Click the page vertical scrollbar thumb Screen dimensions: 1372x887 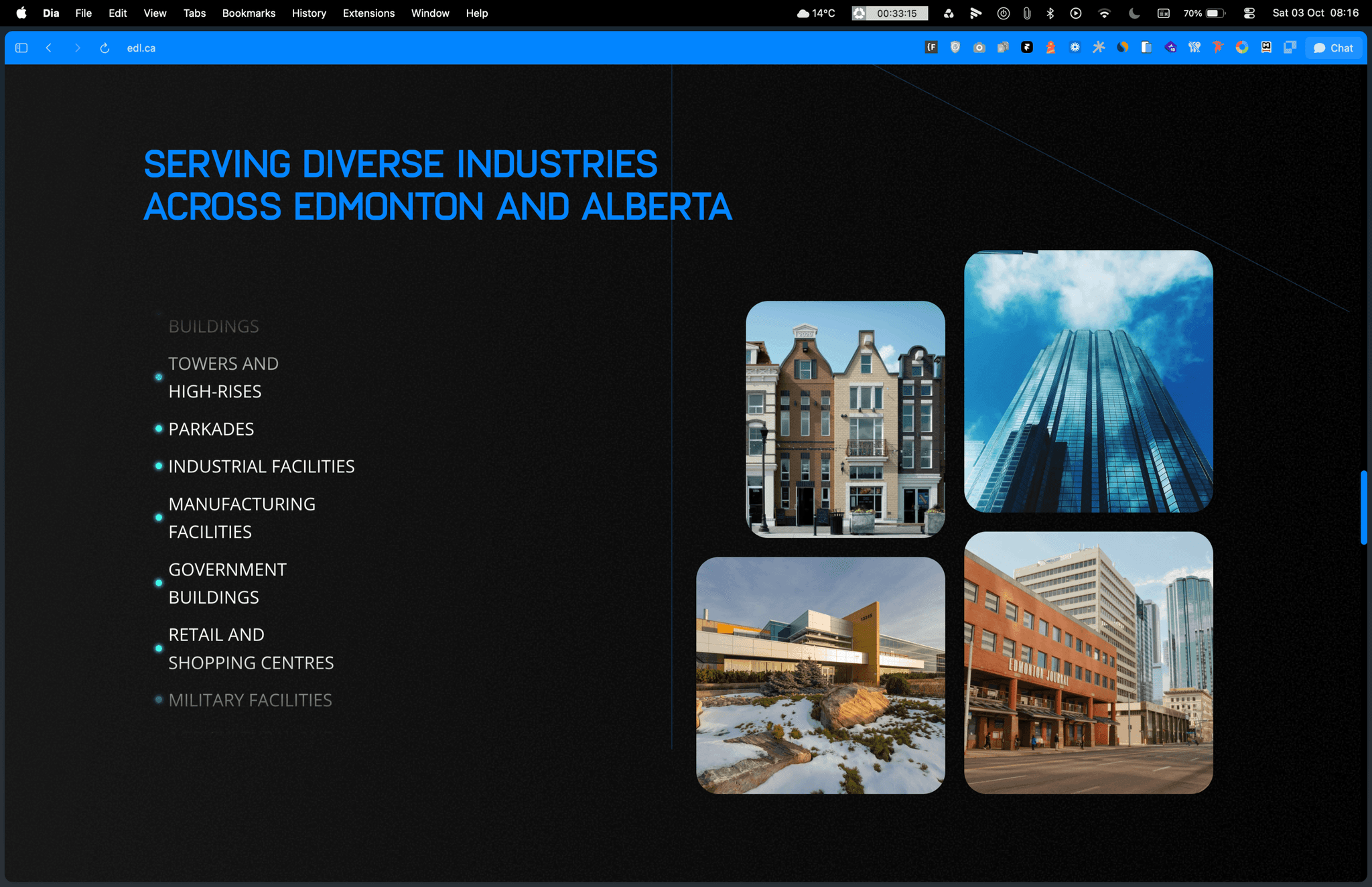tap(1363, 508)
